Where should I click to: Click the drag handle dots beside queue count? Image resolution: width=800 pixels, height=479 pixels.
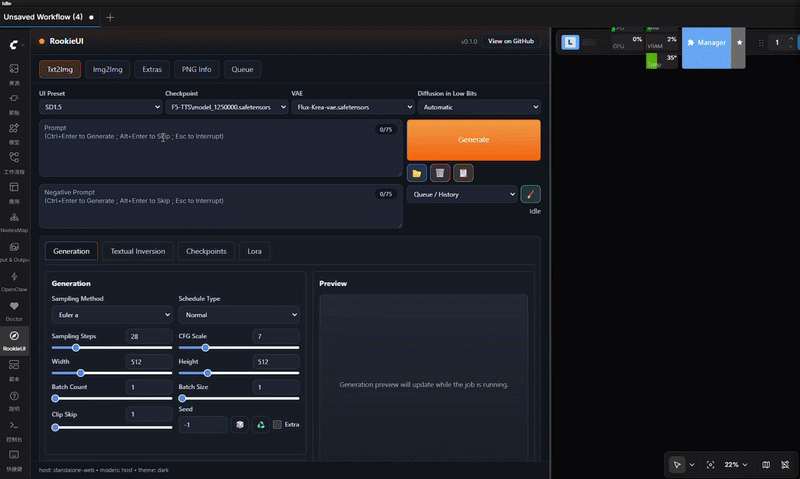(761, 43)
